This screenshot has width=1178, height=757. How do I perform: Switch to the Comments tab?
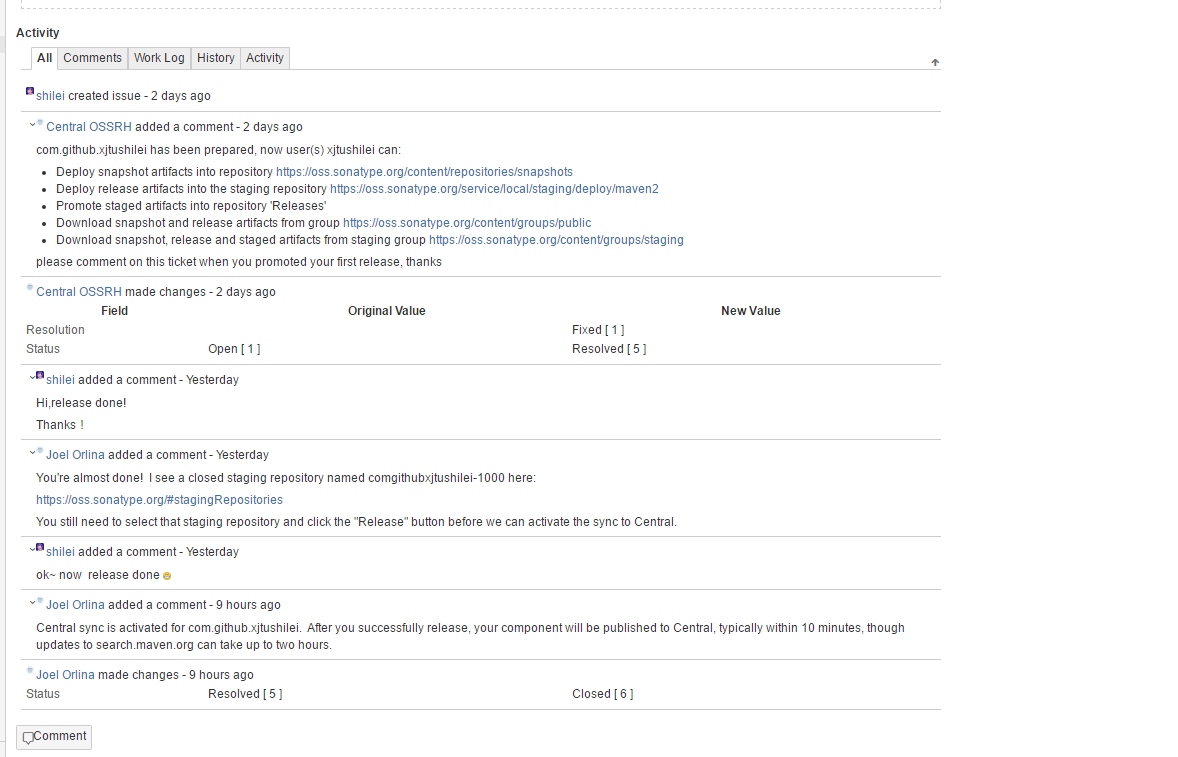pyautogui.click(x=92, y=58)
